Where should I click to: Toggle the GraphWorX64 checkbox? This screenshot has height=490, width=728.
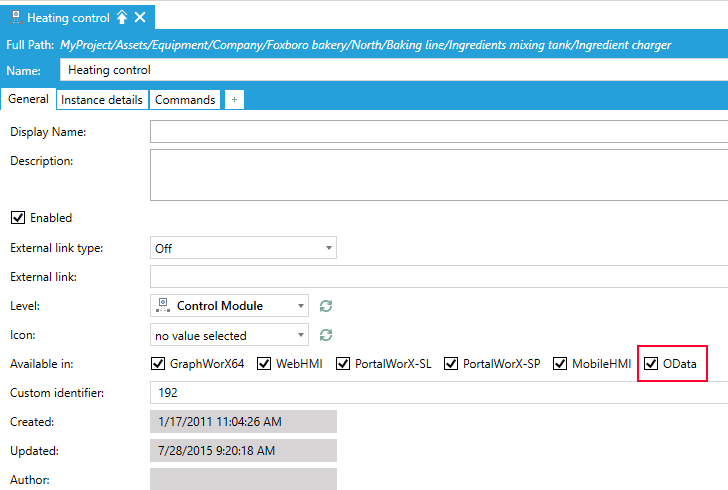(x=158, y=364)
